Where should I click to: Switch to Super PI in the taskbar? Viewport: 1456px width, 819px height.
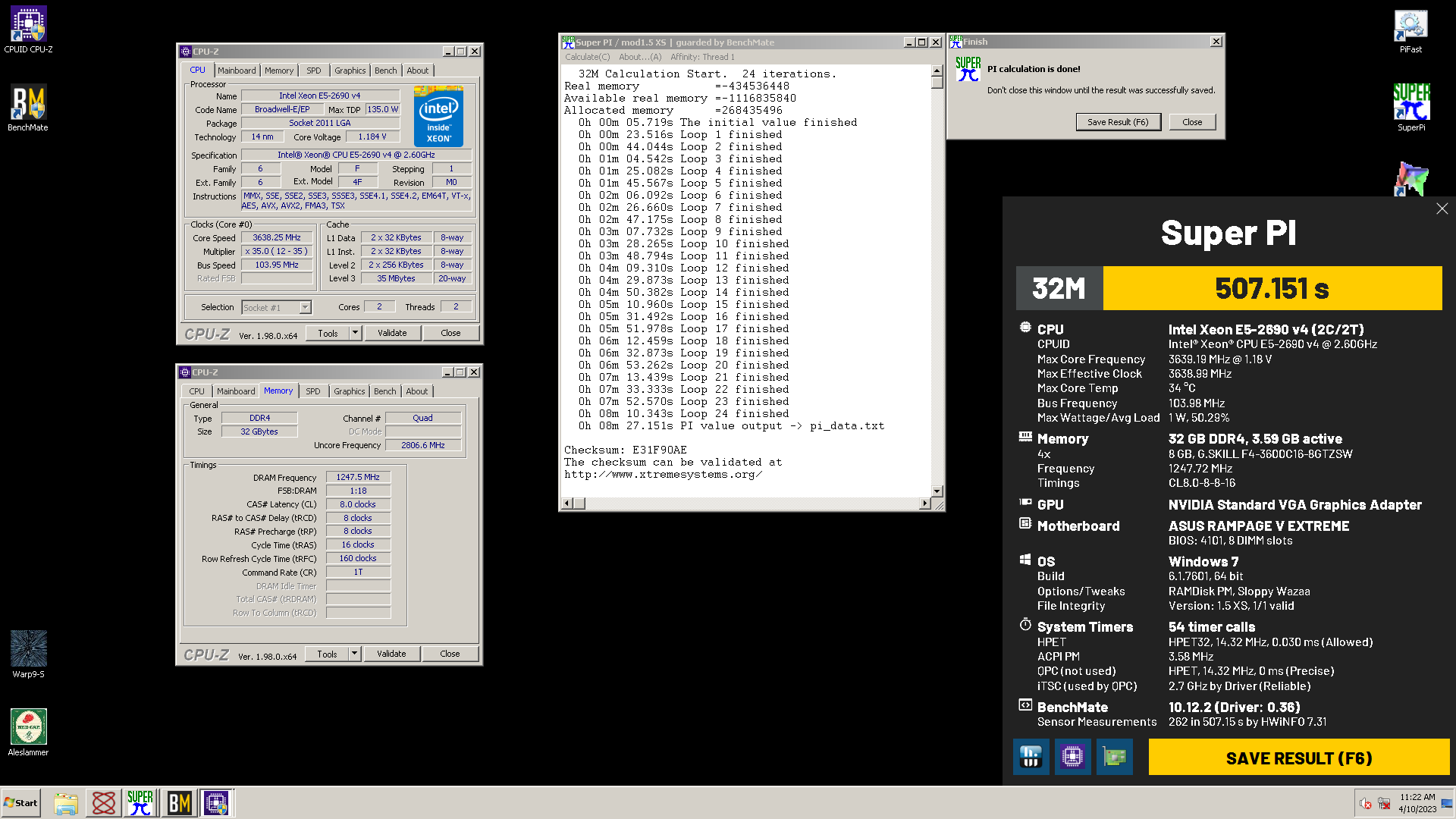[140, 803]
